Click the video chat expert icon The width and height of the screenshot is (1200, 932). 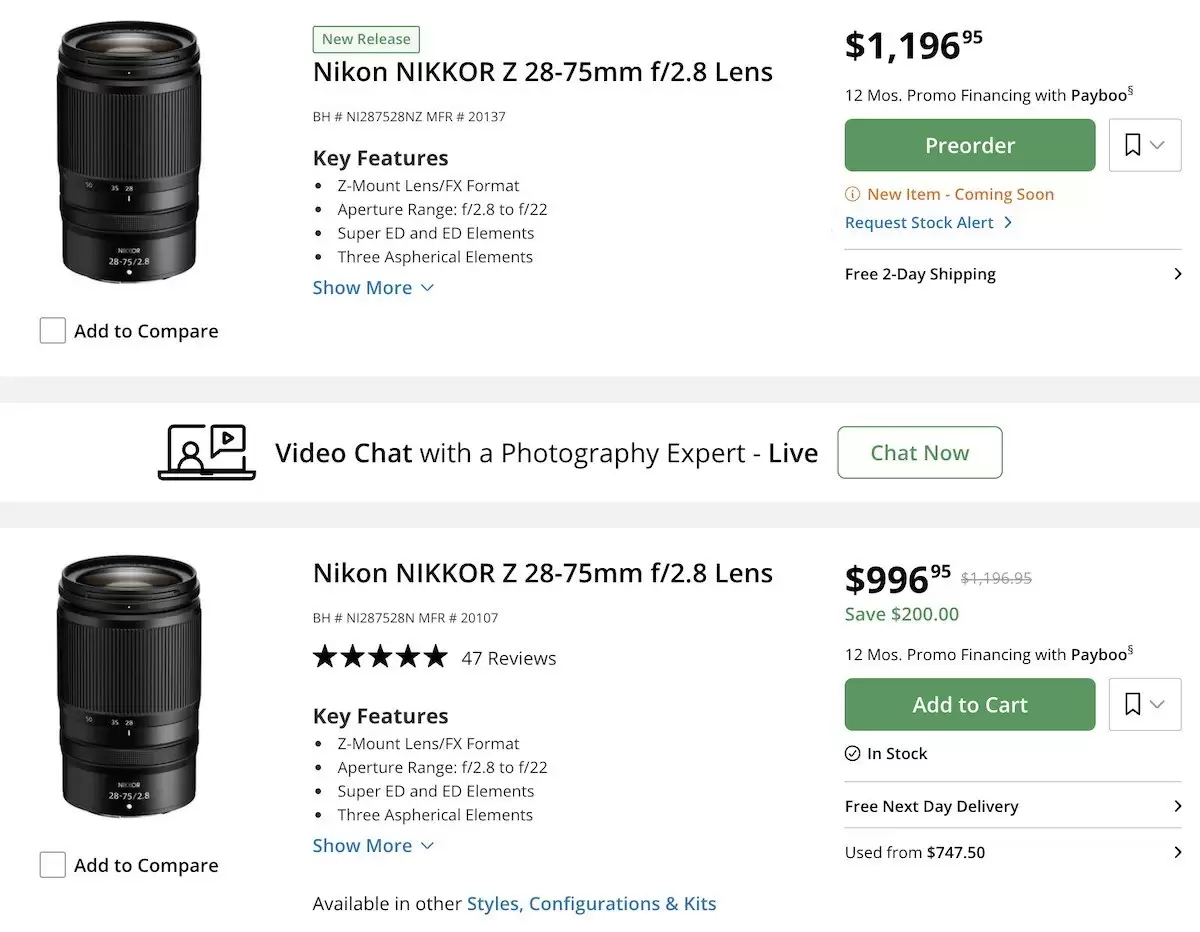click(207, 452)
